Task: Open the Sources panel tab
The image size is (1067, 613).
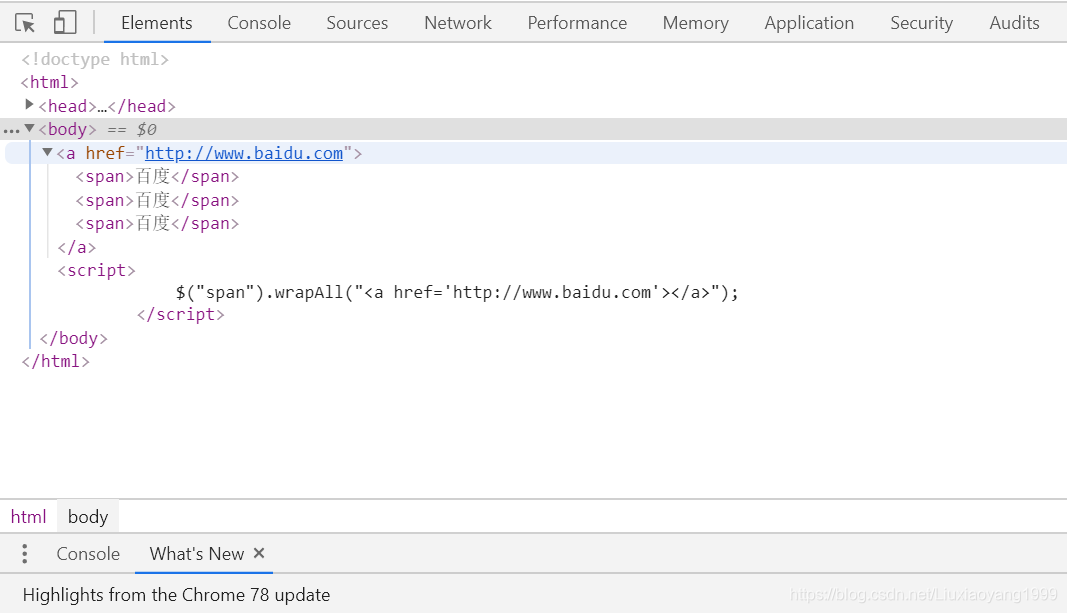Action: [357, 23]
